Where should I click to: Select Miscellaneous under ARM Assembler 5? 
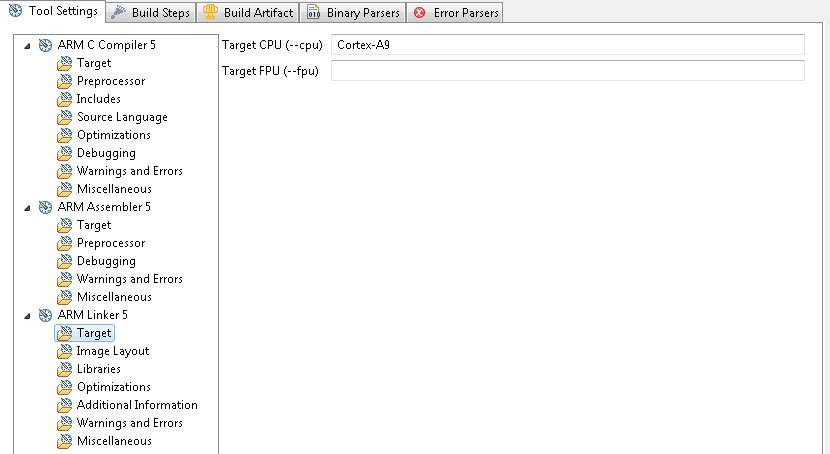pos(114,297)
